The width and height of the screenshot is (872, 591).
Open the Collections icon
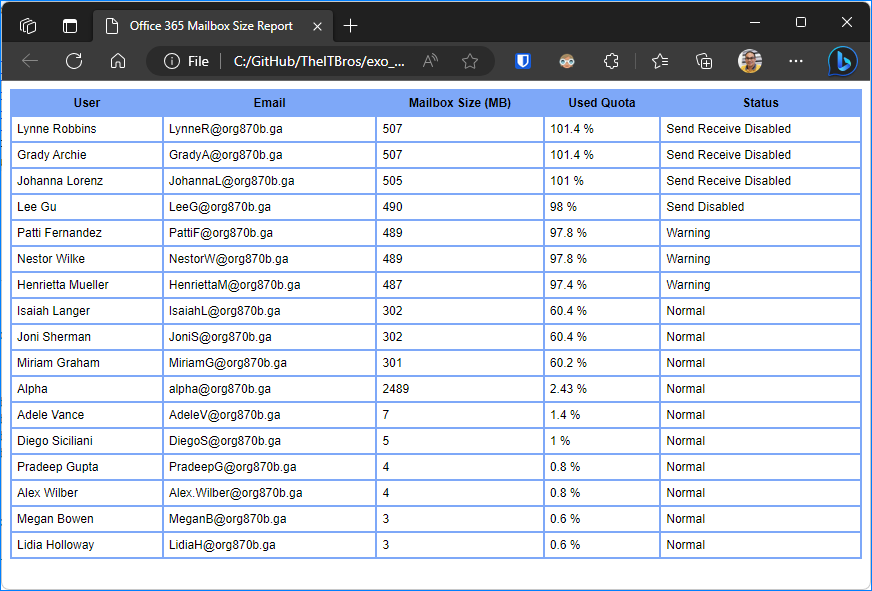tap(704, 61)
